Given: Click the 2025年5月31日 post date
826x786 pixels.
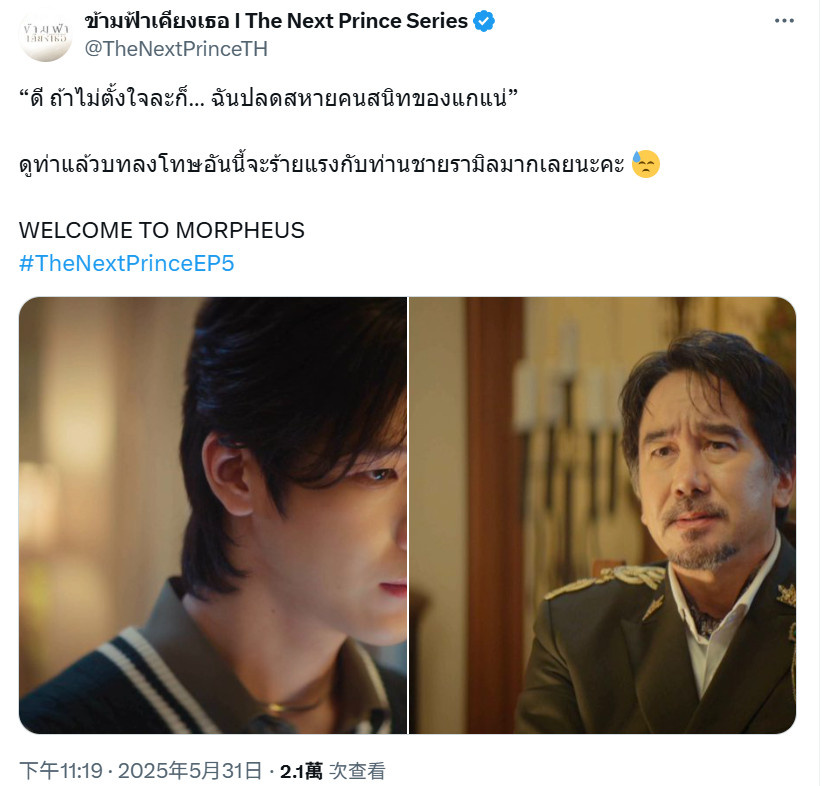Looking at the screenshot, I should [x=190, y=771].
